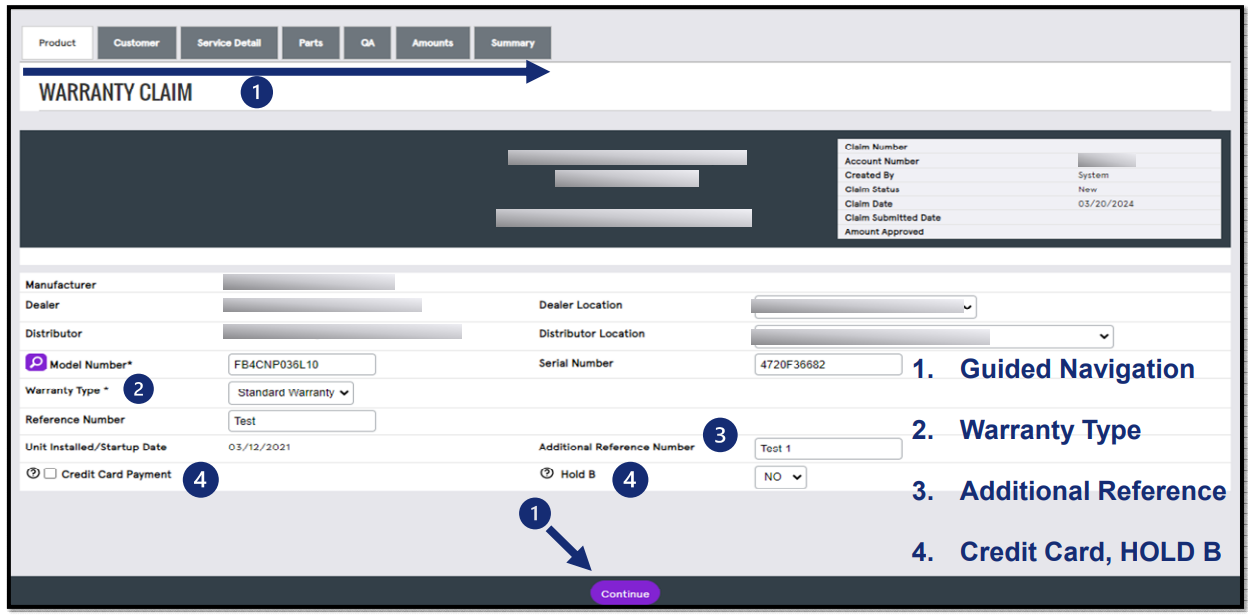Switch to the Customer tab

[x=136, y=42]
